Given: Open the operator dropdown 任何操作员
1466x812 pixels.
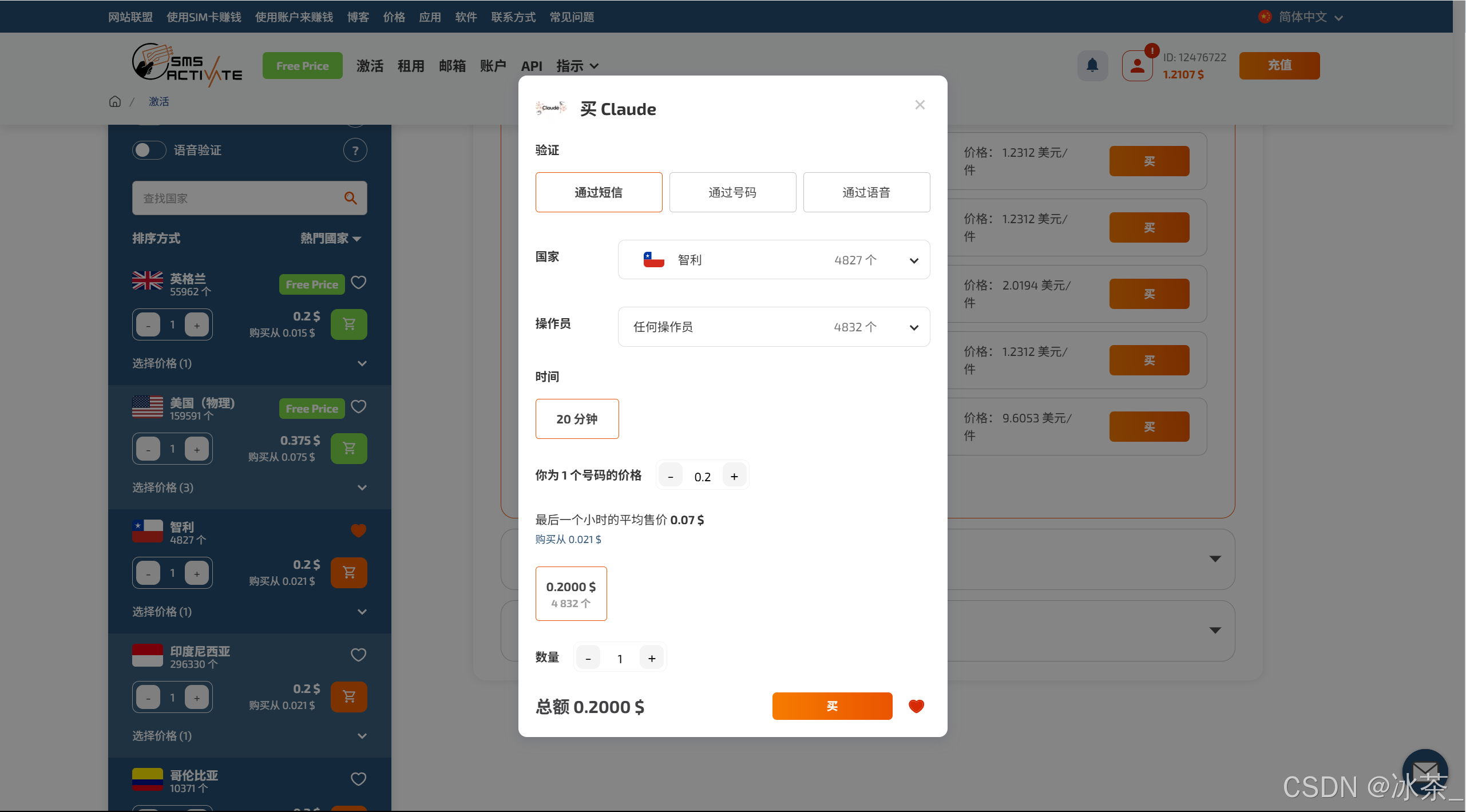Looking at the screenshot, I should (x=774, y=327).
